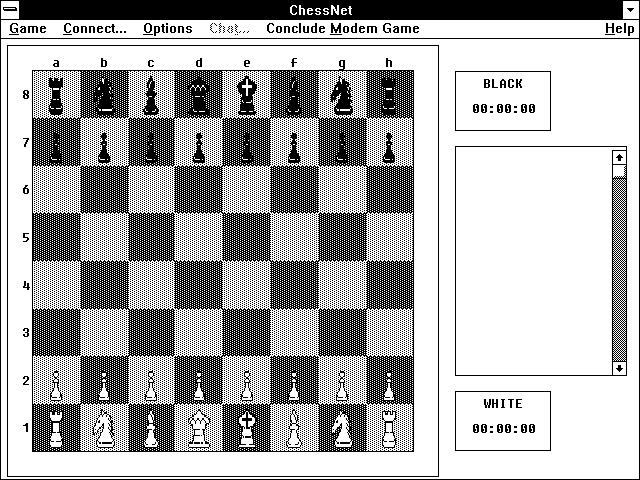Click the empty d5 square
The width and height of the screenshot is (640, 480).
(x=199, y=237)
